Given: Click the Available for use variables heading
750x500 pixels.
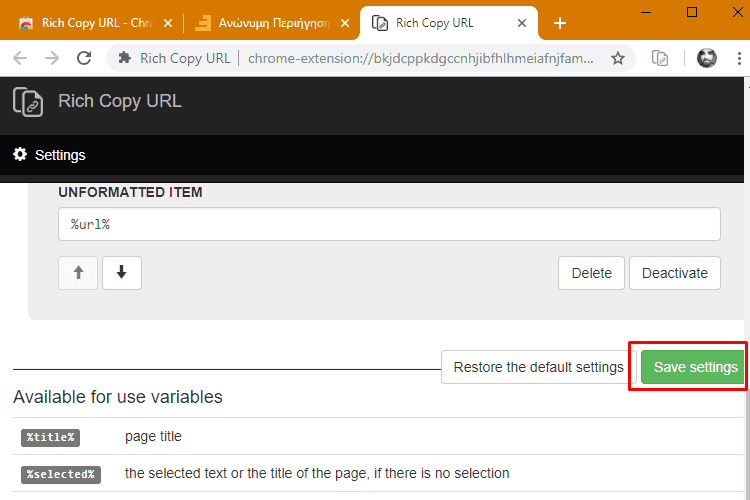Looking at the screenshot, I should (118, 397).
